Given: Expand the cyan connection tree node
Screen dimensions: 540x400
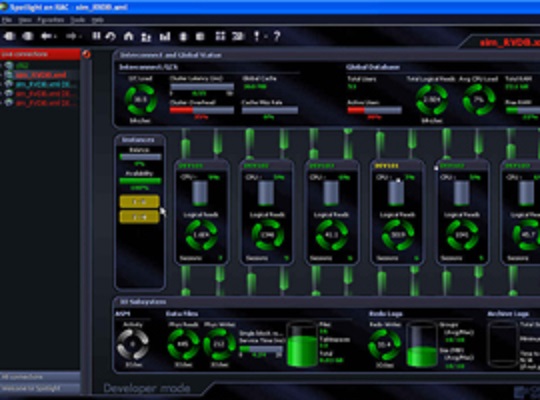Looking at the screenshot, I should click(x=2, y=84).
